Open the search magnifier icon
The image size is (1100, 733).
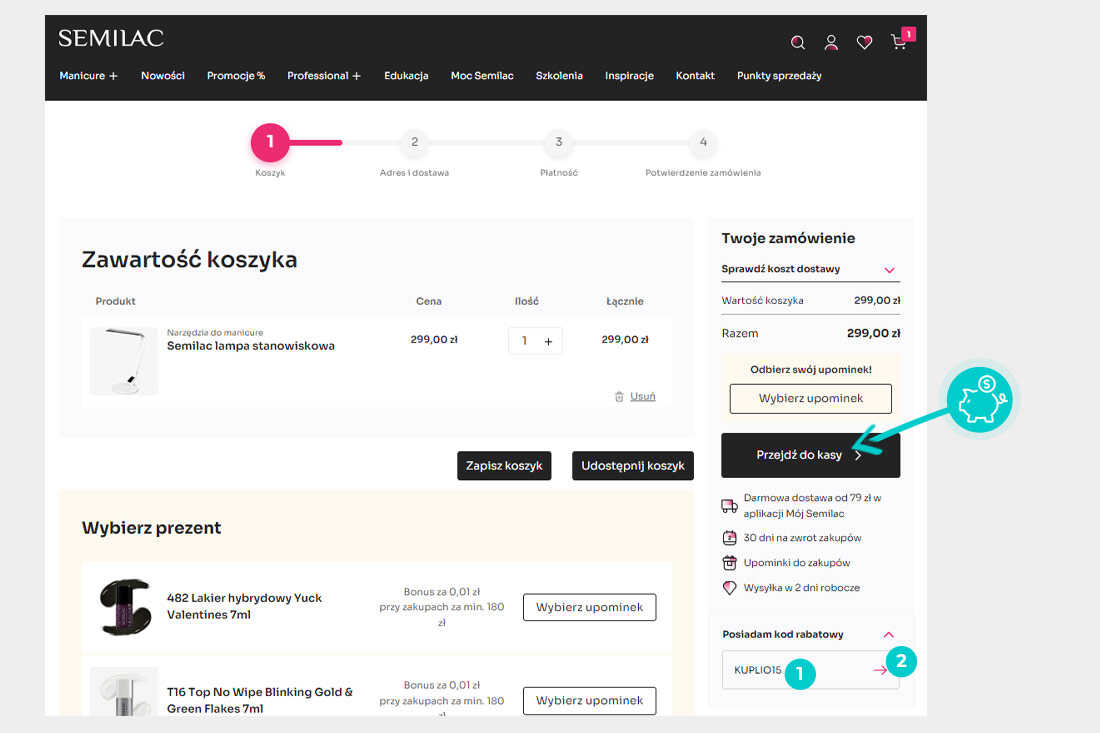point(798,43)
